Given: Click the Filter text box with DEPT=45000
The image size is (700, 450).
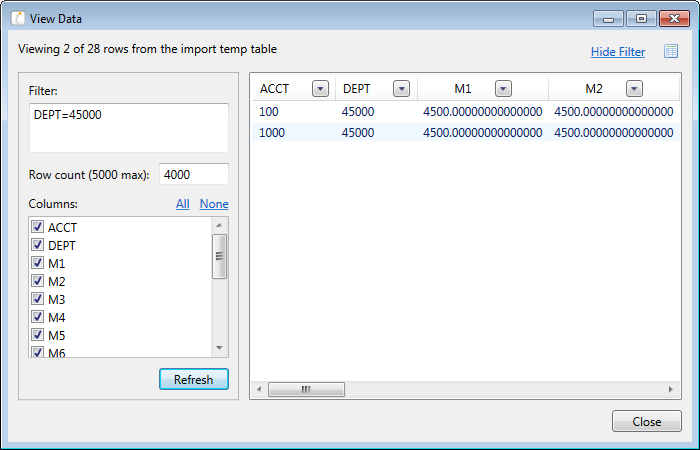Looking at the screenshot, I should pyautogui.click(x=129, y=128).
